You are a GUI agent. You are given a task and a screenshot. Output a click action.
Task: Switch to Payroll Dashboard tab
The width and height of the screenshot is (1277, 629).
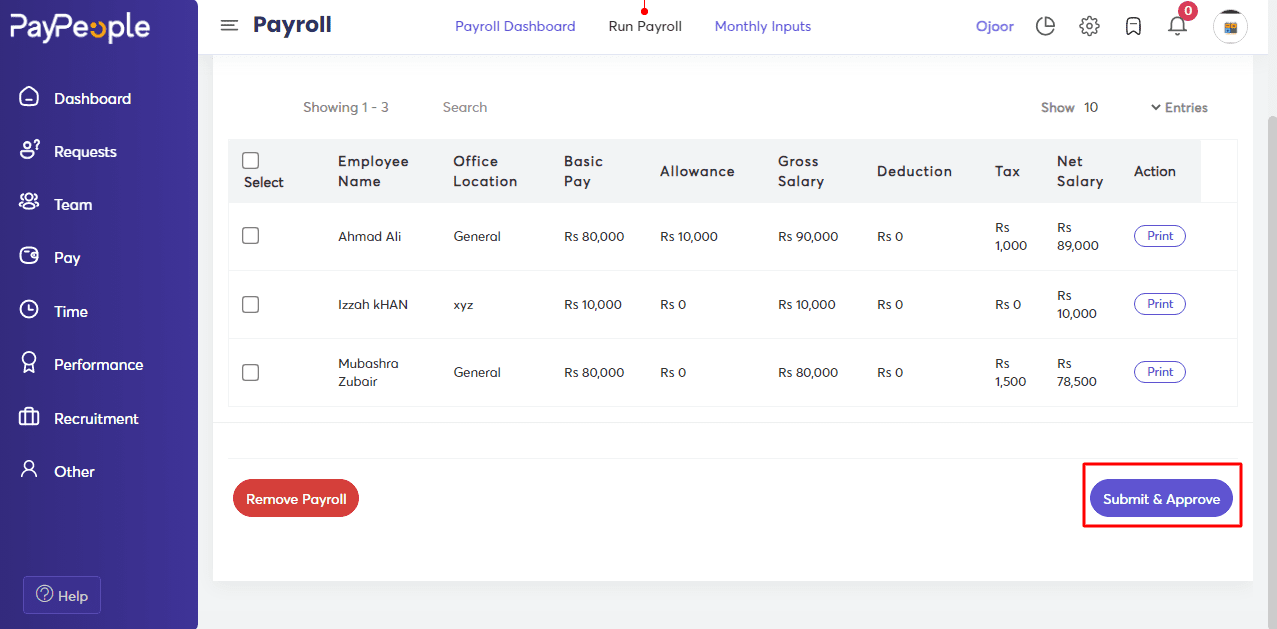point(515,25)
